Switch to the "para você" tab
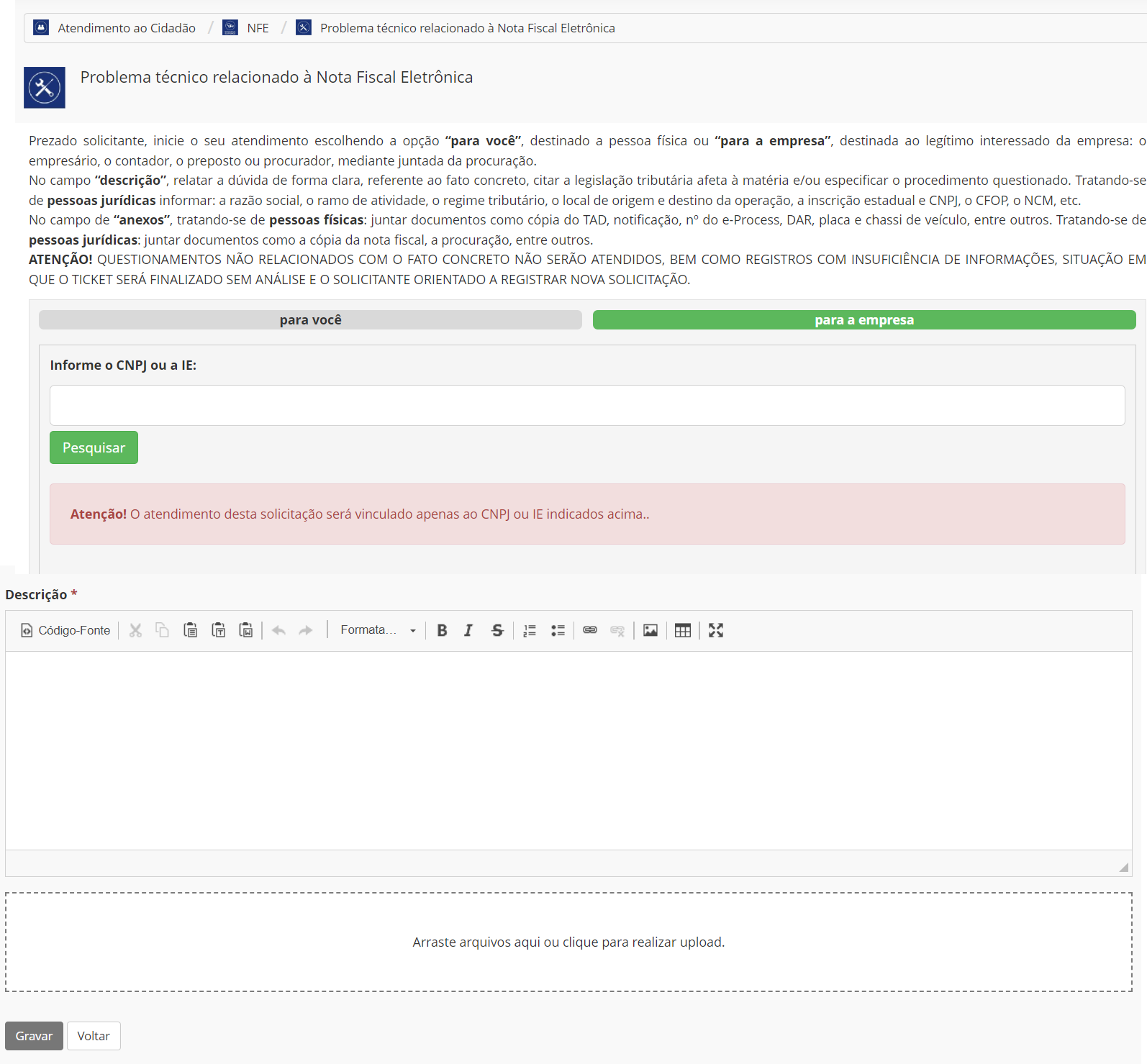The height and width of the screenshot is (1064, 1147). [310, 320]
